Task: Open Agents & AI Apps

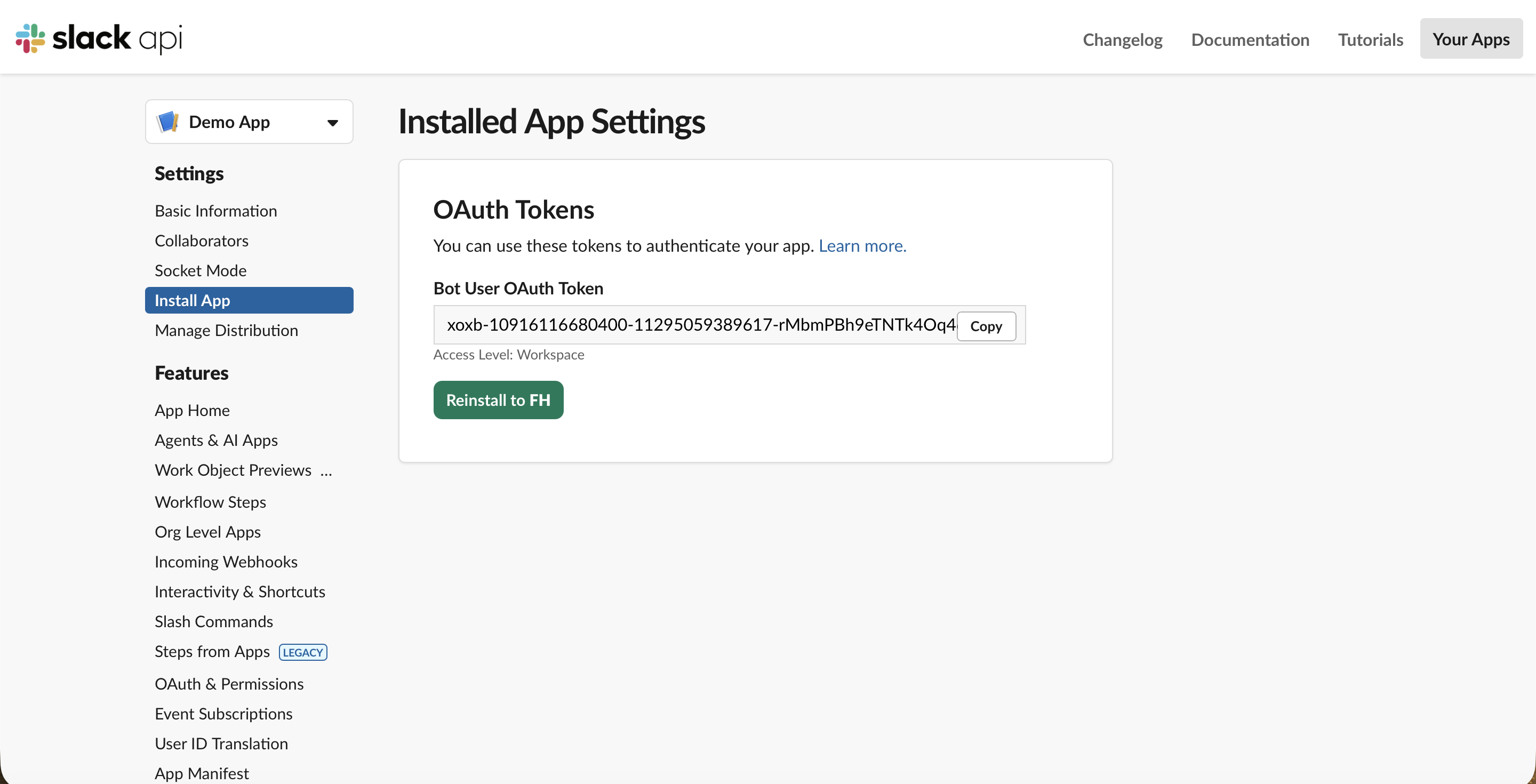Action: (217, 440)
